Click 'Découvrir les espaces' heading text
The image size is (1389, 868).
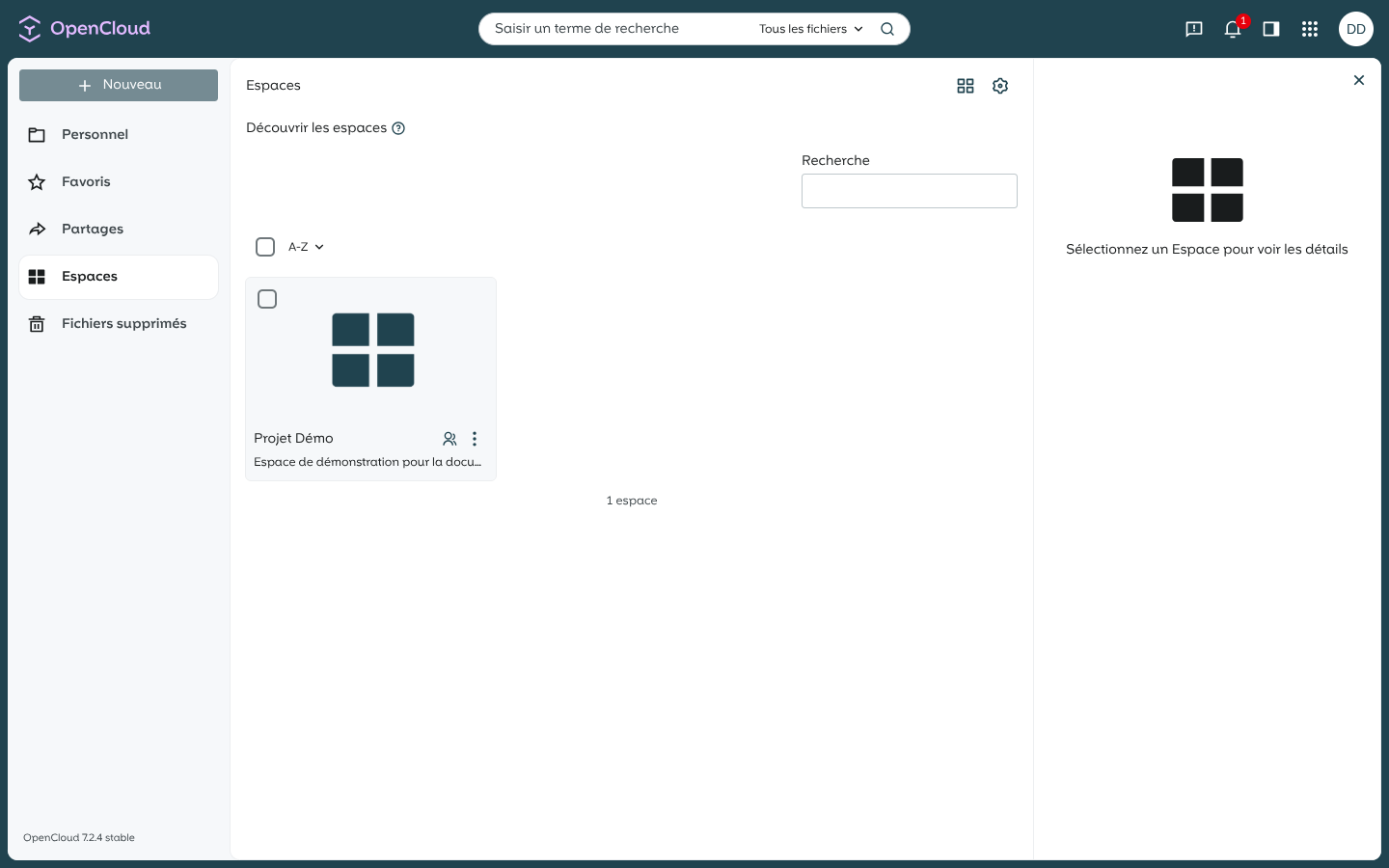(316, 127)
